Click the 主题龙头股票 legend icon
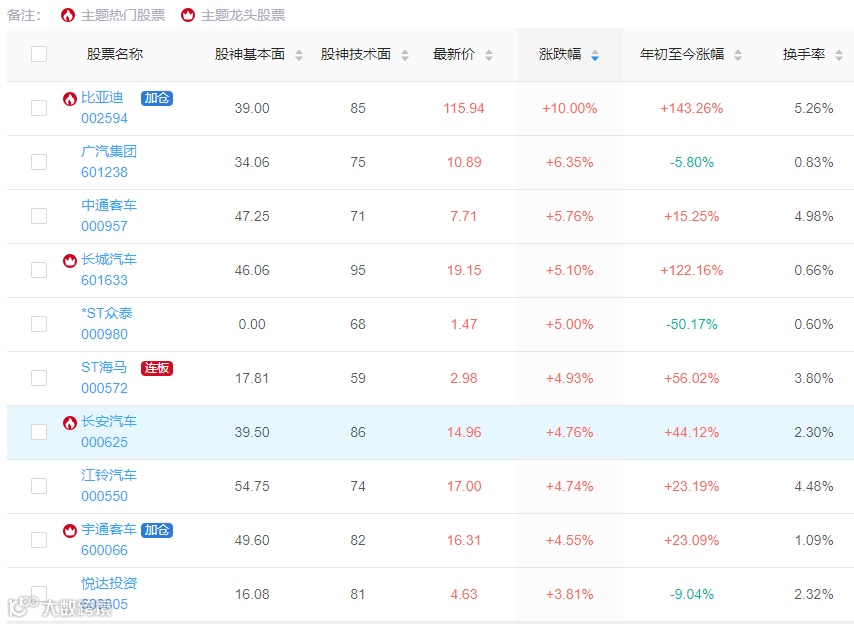Viewport: 854px width, 624px height. coord(188,15)
